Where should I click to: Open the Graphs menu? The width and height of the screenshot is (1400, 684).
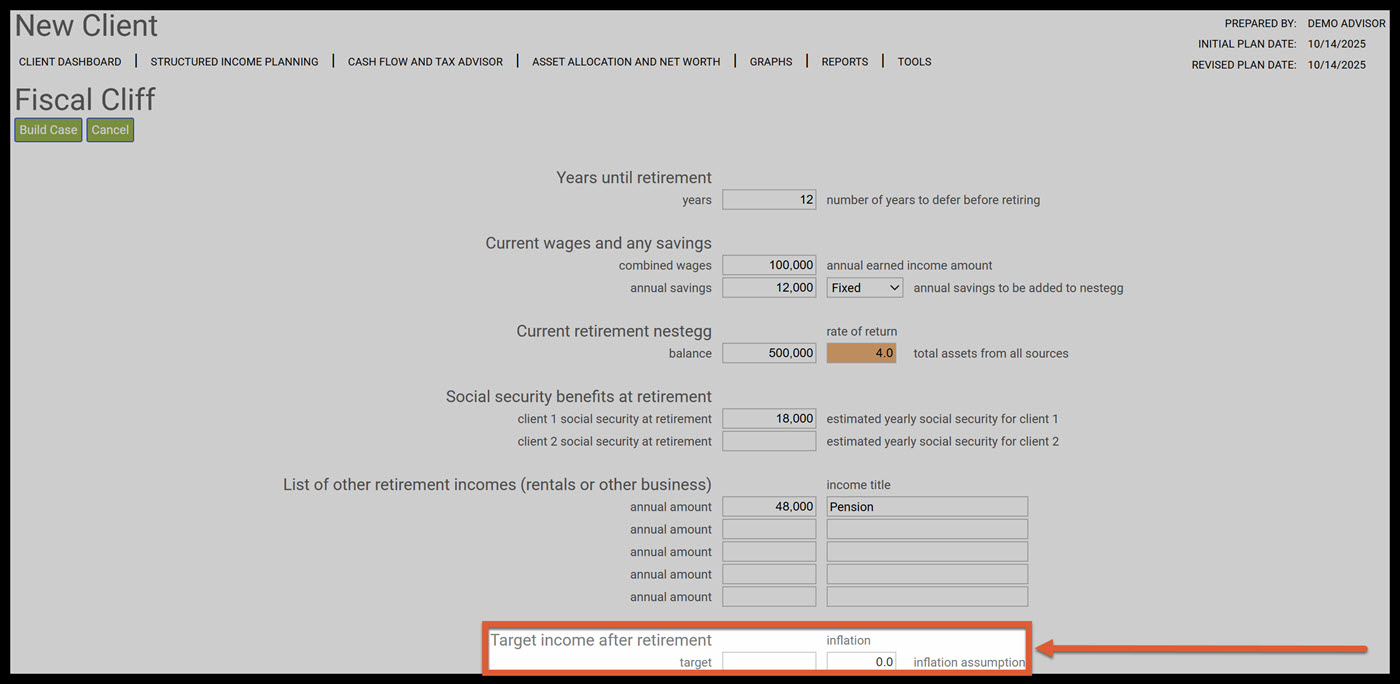[x=771, y=62]
